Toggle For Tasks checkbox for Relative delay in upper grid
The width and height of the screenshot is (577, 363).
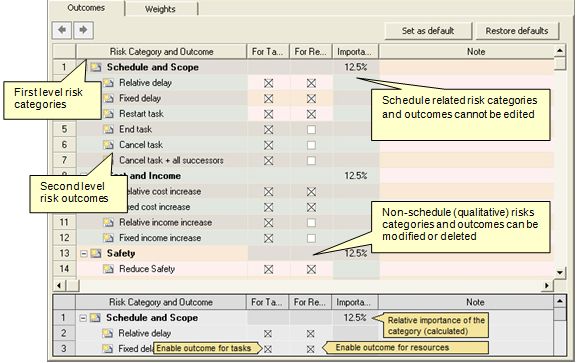click(269, 83)
